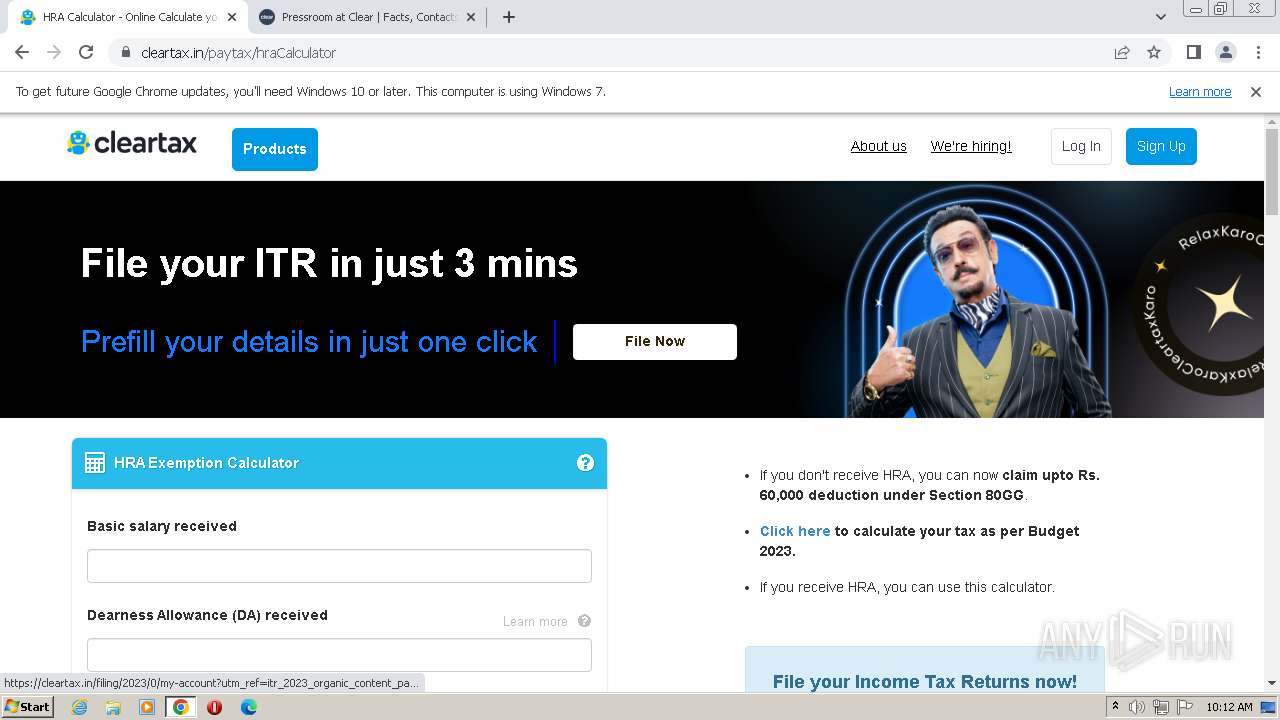Viewport: 1280px width, 720px height.
Task: Open a new tab with plus icon
Action: 509,17
